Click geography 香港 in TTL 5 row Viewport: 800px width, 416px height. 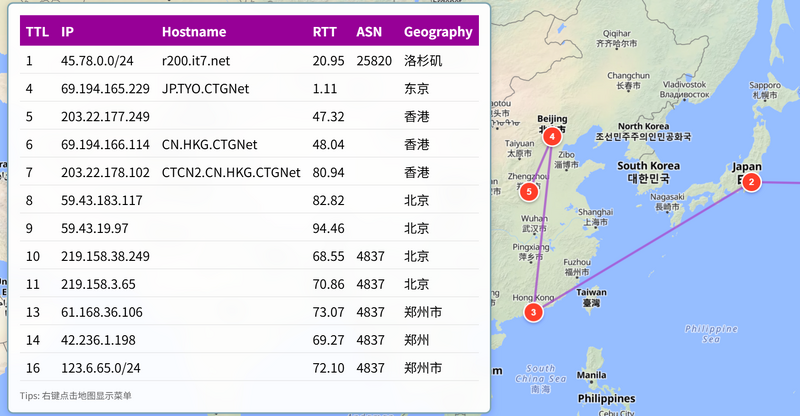417,117
